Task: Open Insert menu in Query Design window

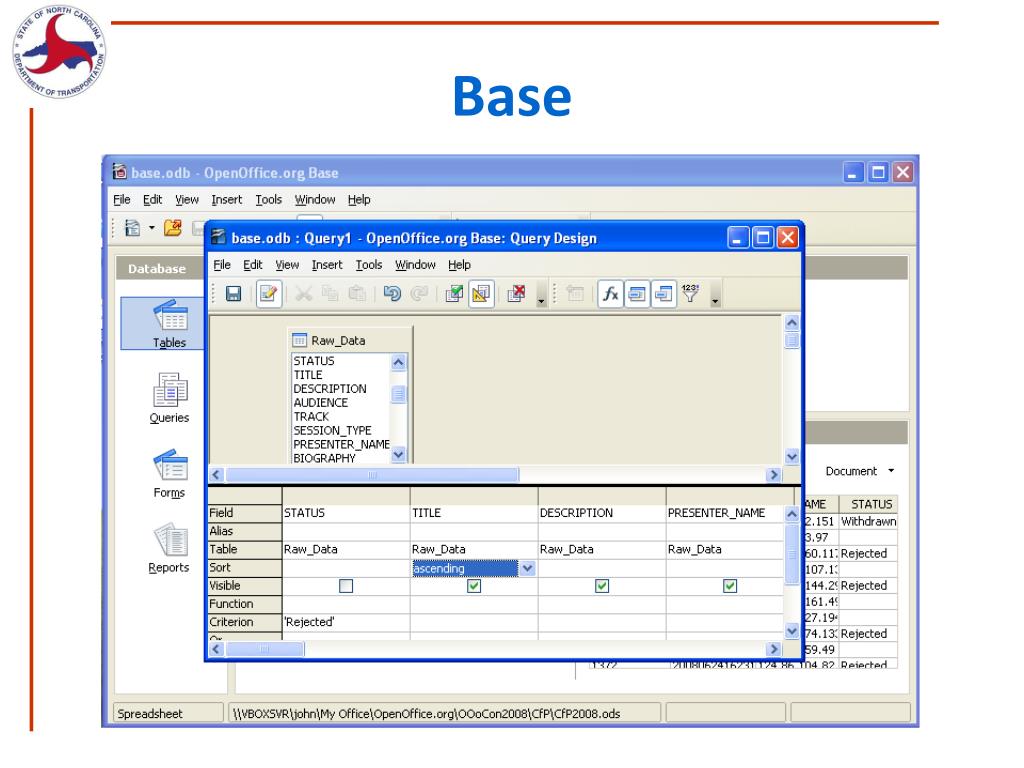Action: (x=327, y=264)
